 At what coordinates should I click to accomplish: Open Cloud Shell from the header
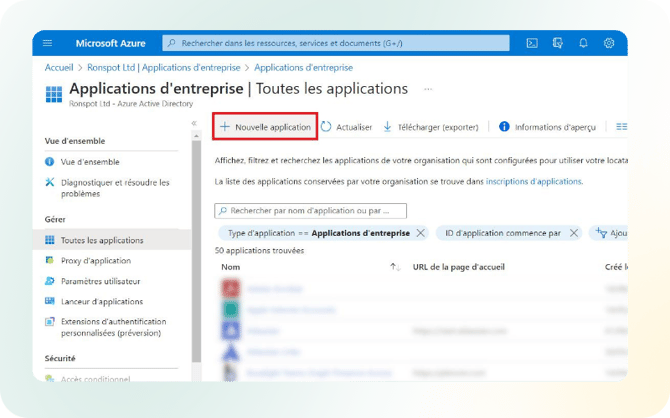(532, 43)
